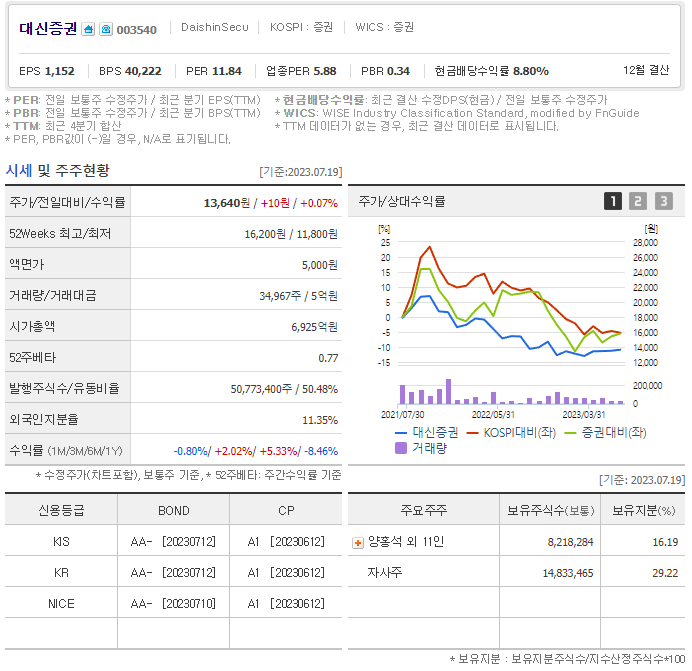Click the KIS rating row label
Screen dimensions: 692x671
click(x=61, y=542)
